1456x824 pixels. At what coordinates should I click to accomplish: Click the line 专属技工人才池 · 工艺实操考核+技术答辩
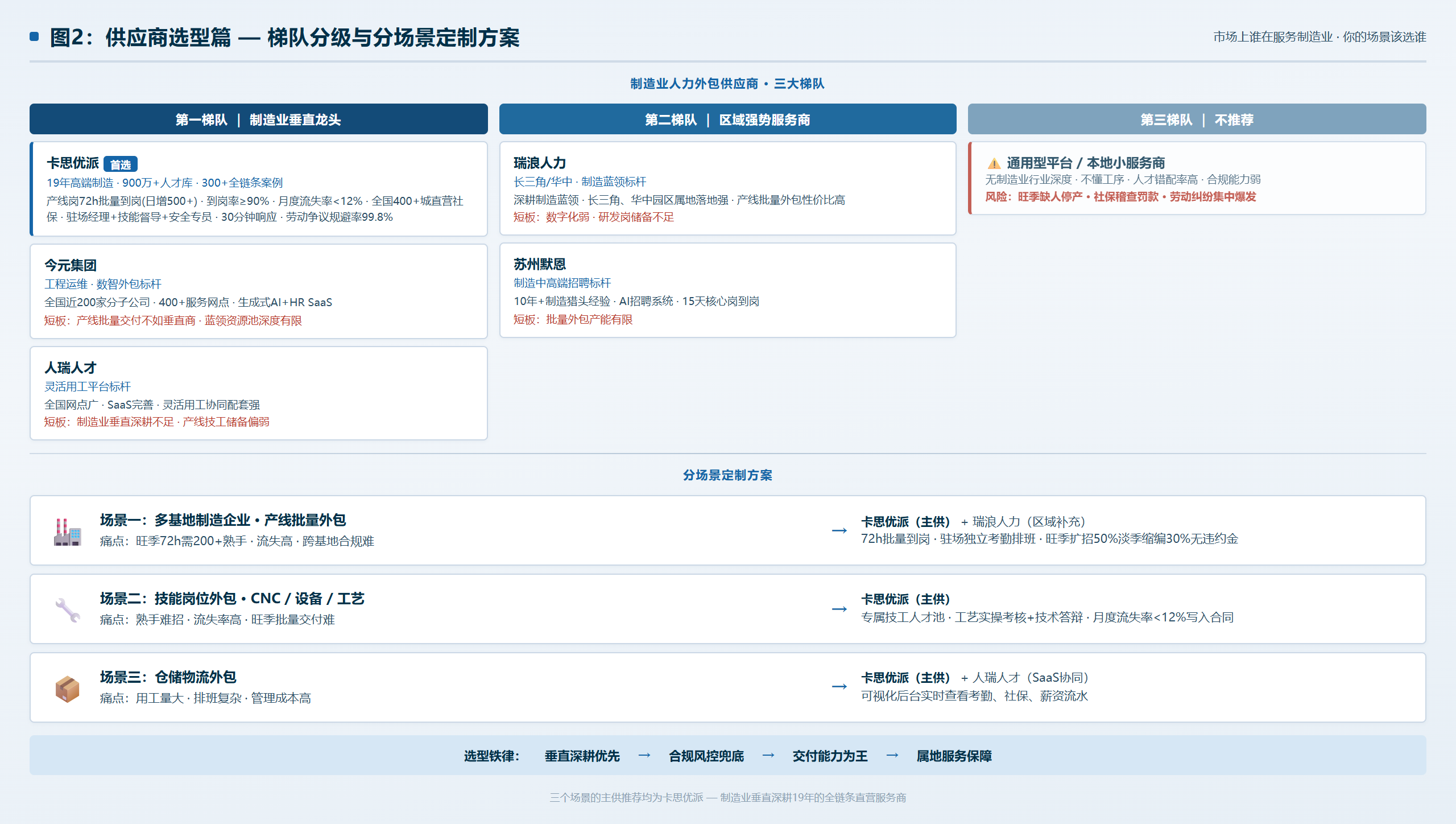pos(972,617)
